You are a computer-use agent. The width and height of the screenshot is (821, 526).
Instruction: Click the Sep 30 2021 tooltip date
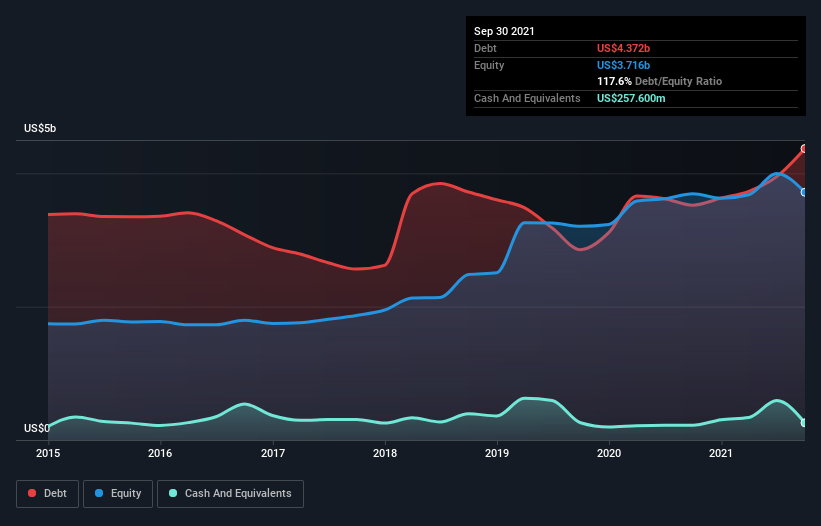(504, 31)
